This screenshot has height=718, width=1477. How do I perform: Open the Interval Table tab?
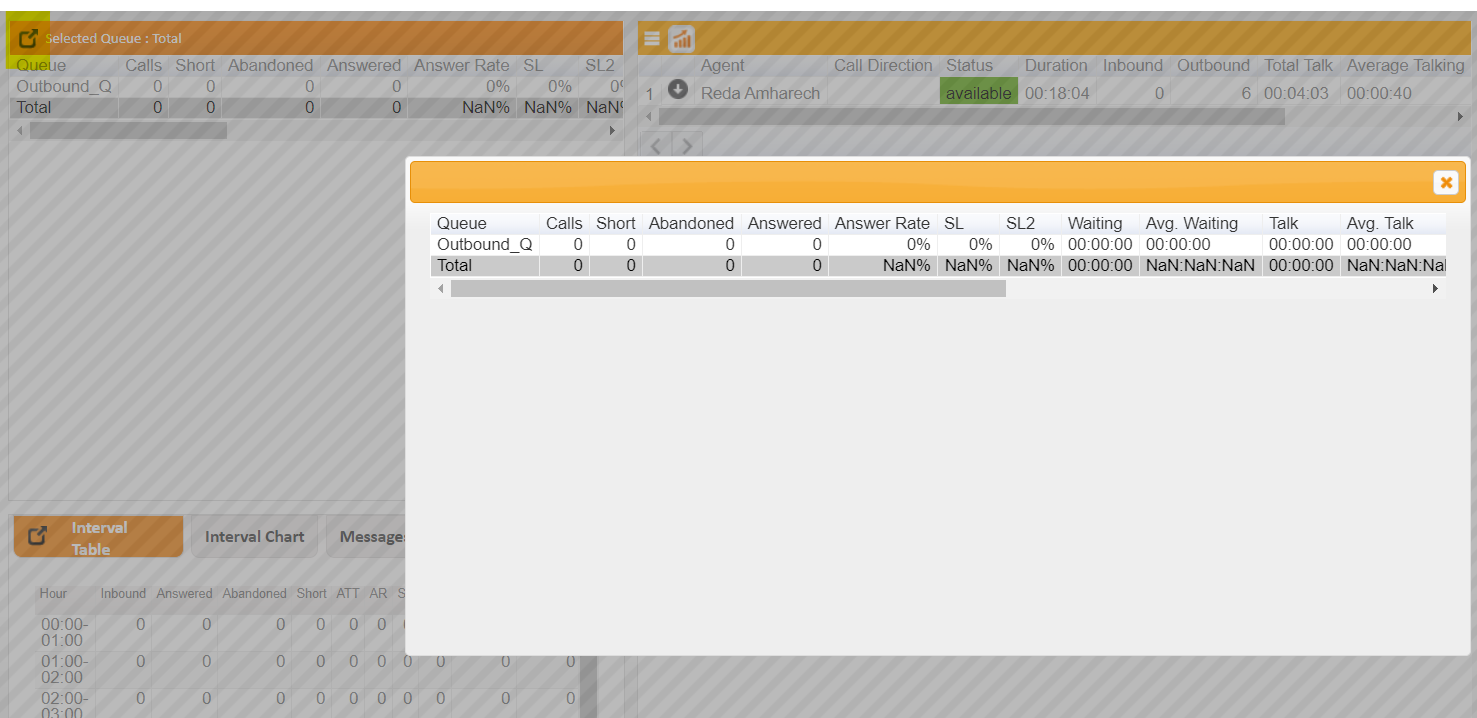click(x=99, y=537)
